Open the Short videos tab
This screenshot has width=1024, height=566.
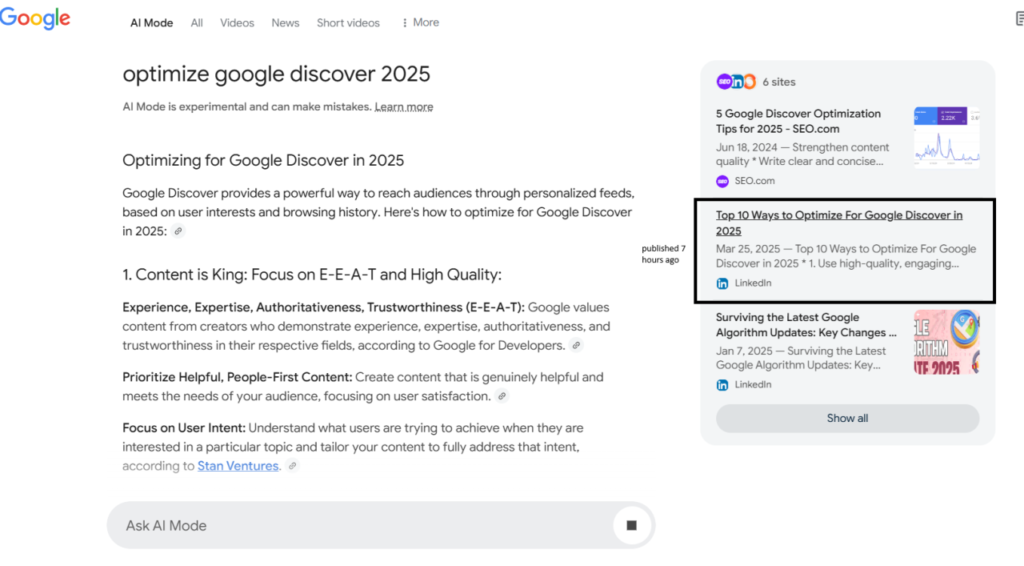(349, 23)
